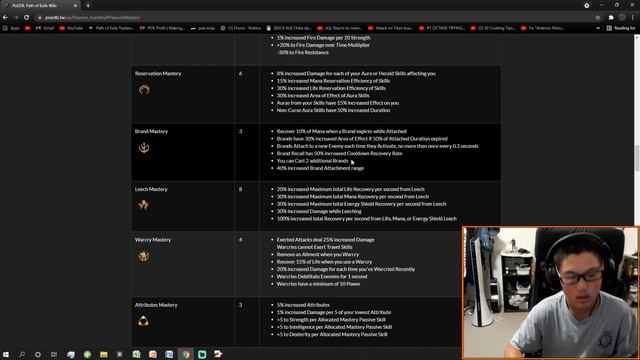The width and height of the screenshot is (640, 360).
Task: Close the PoEDB Path of Exile Wiki tab
Action: (x=75, y=6)
